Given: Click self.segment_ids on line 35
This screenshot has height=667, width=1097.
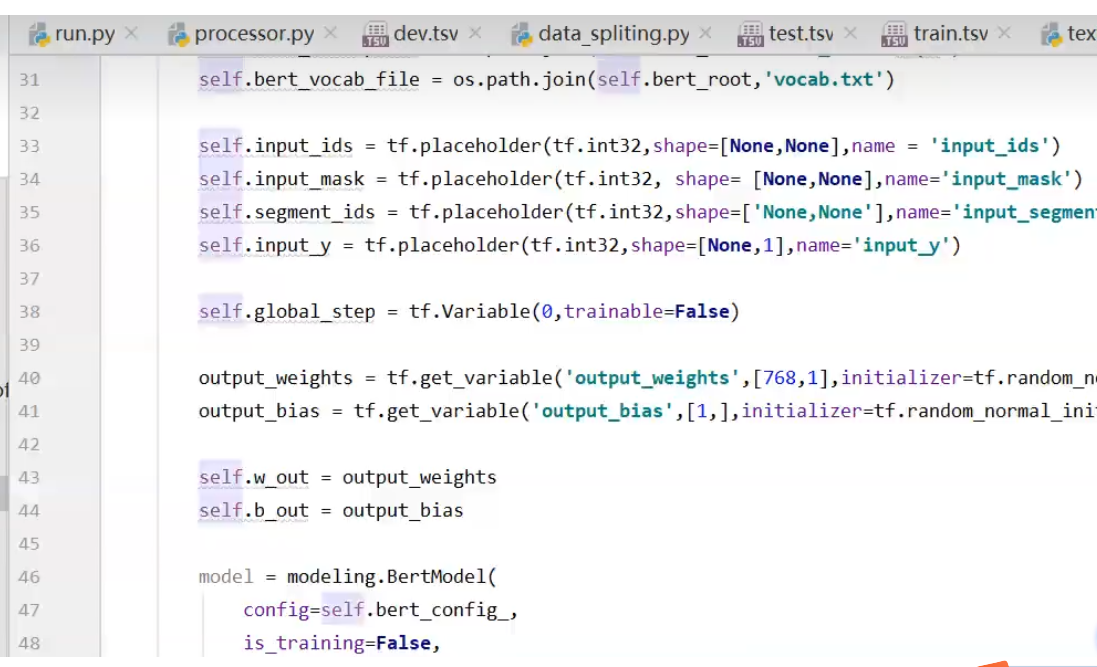Looking at the screenshot, I should [x=287, y=212].
